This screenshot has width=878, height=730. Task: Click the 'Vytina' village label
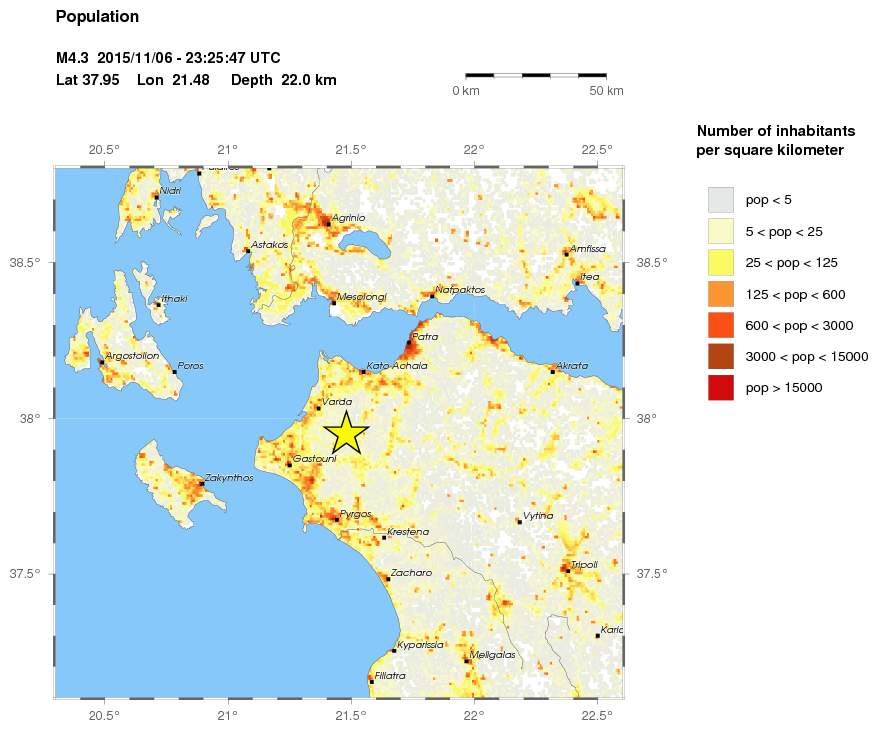click(x=538, y=516)
